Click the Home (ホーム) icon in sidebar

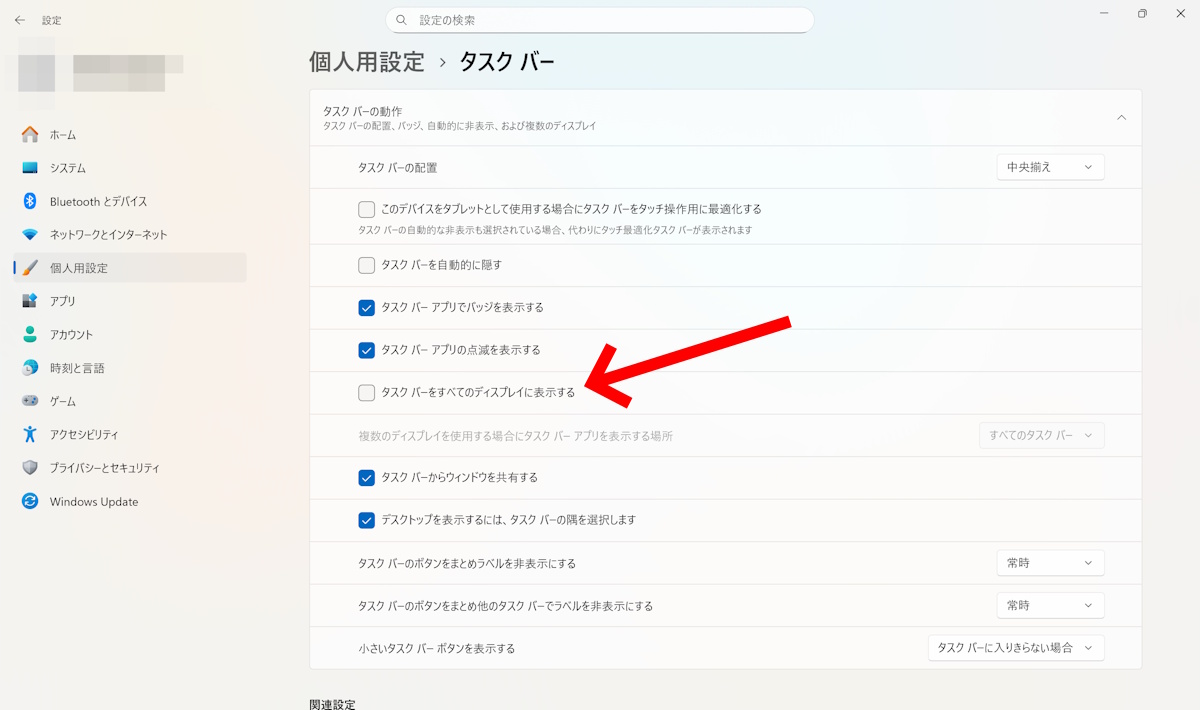(30, 134)
